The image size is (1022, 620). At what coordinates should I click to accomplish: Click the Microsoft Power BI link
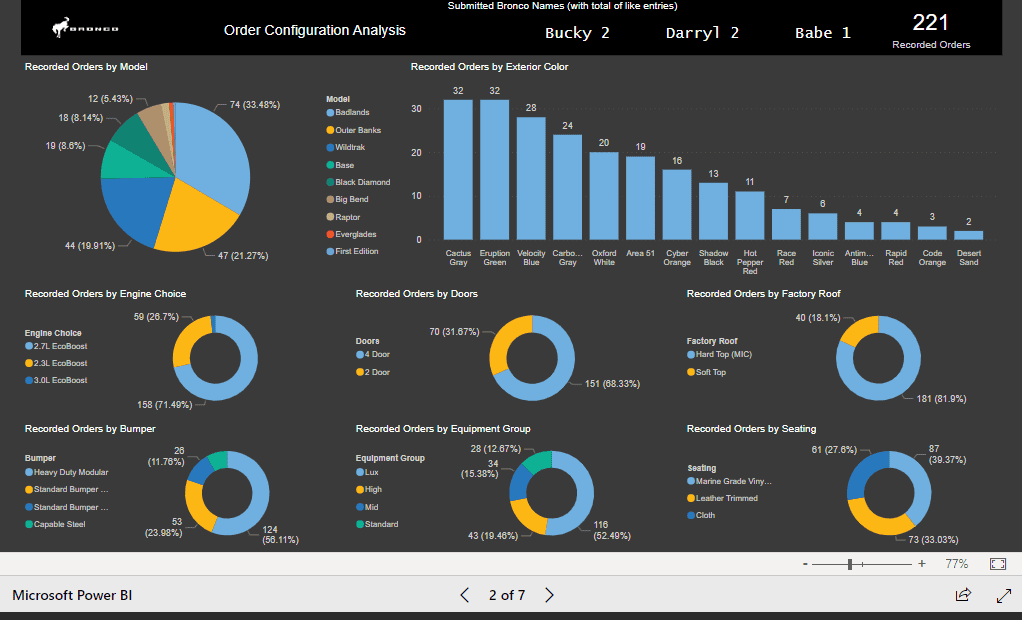[72, 595]
